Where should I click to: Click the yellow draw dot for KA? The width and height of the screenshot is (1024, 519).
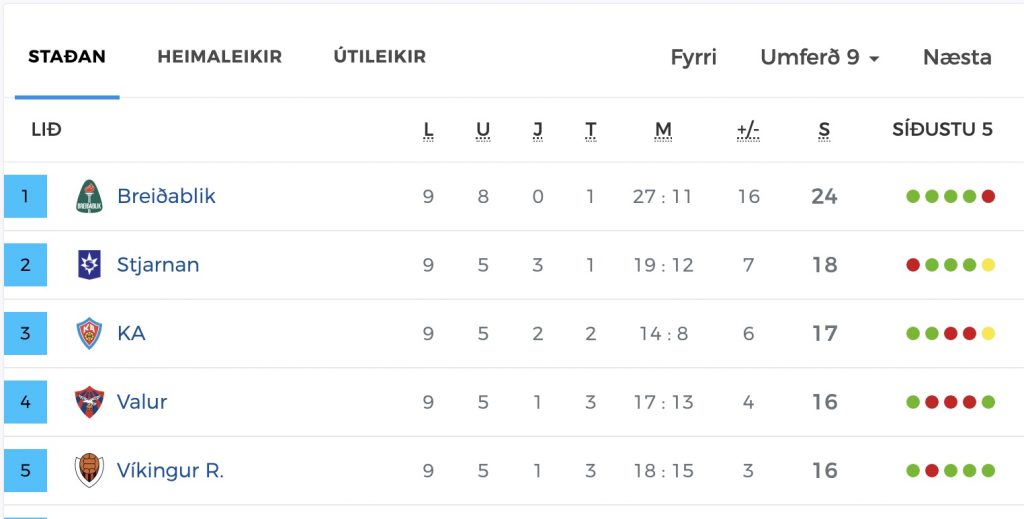coord(988,333)
